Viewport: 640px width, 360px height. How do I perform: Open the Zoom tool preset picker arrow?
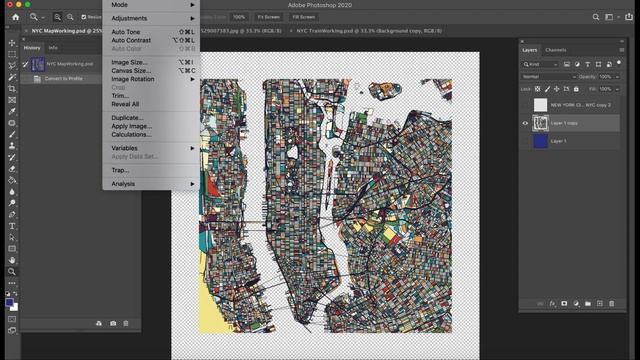43,18
